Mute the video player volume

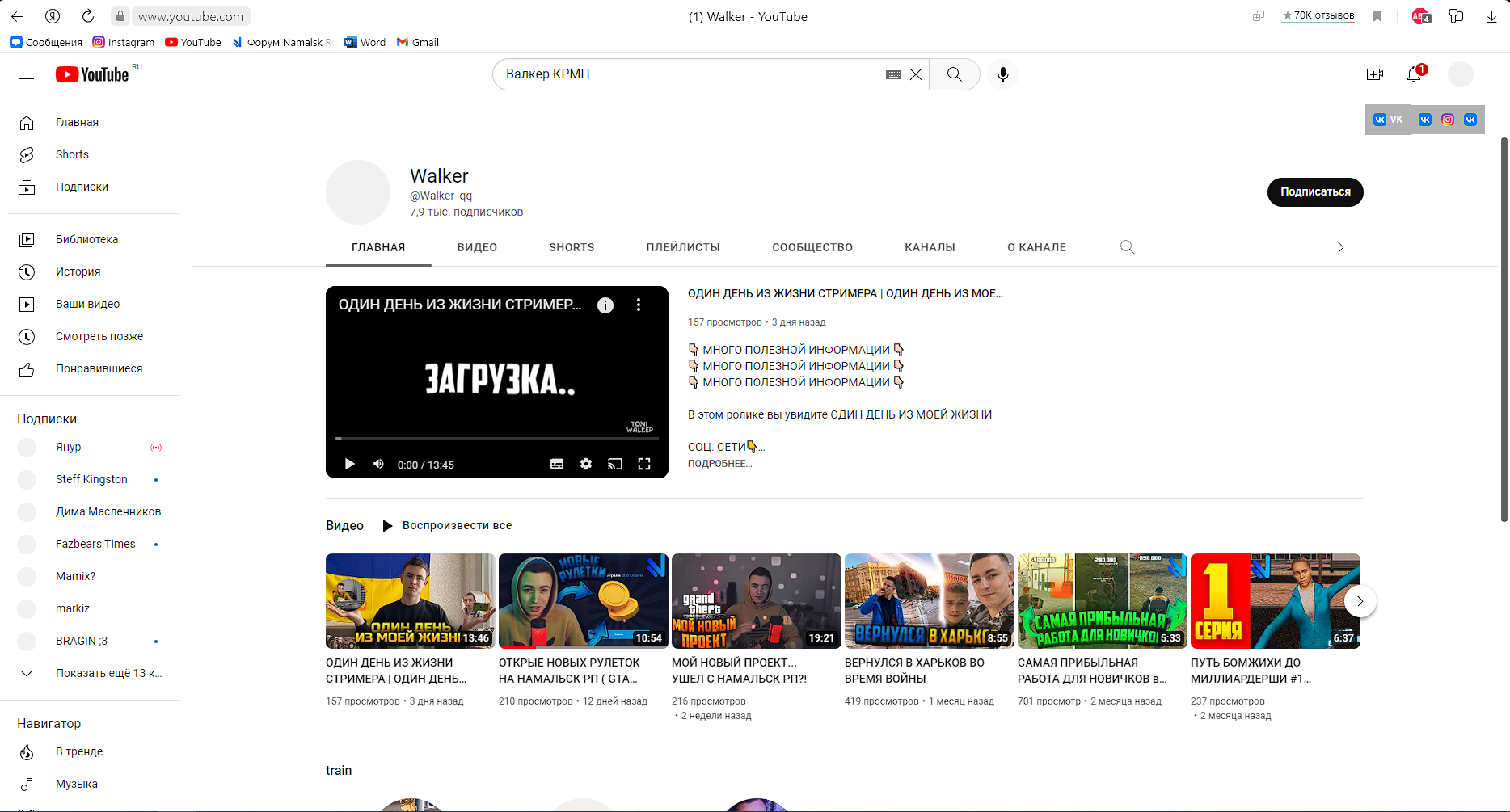(378, 464)
